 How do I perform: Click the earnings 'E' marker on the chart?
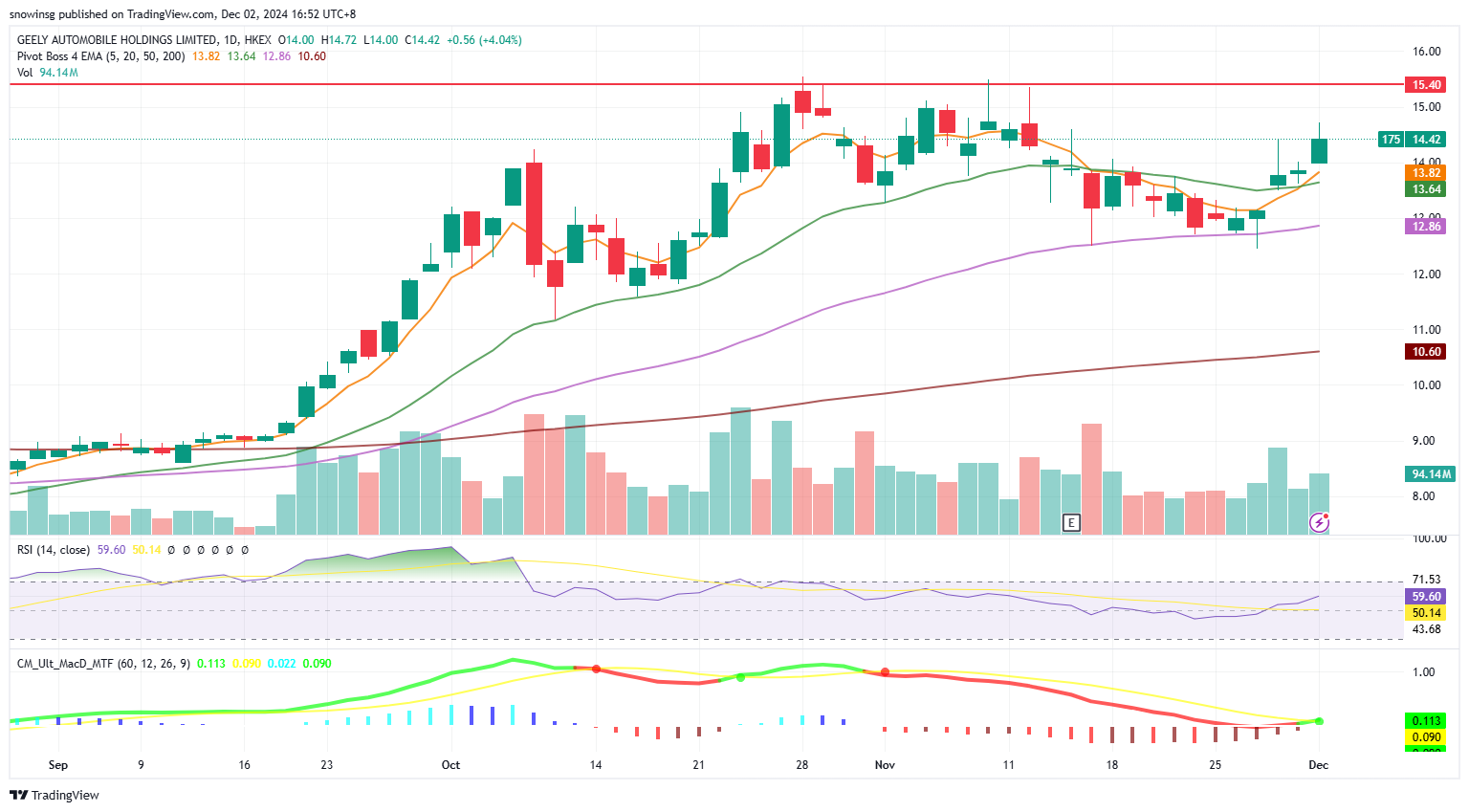(x=1071, y=522)
